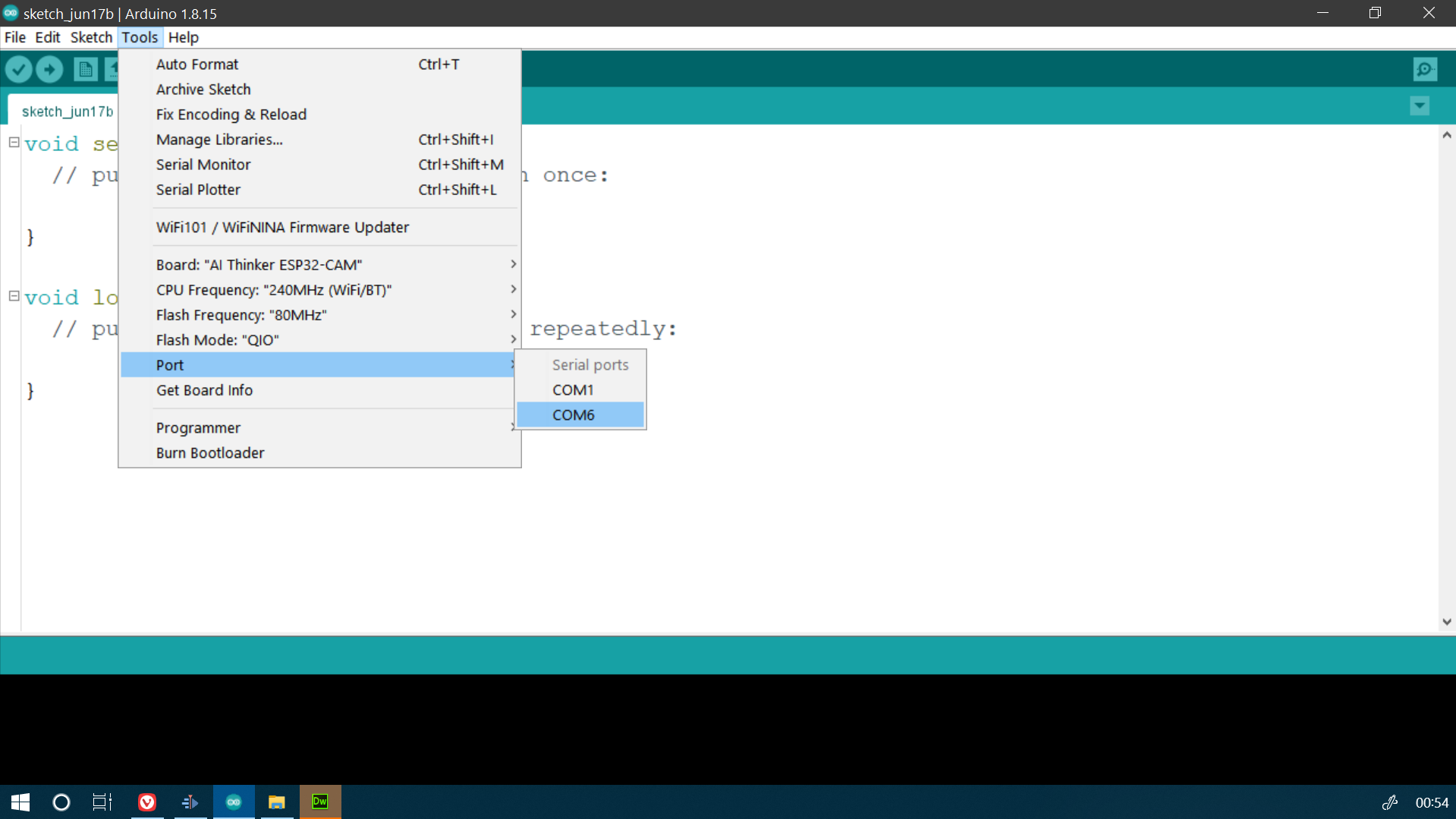Launch Serial Plotter from Tools menu
1456x819 pixels.
click(319, 190)
